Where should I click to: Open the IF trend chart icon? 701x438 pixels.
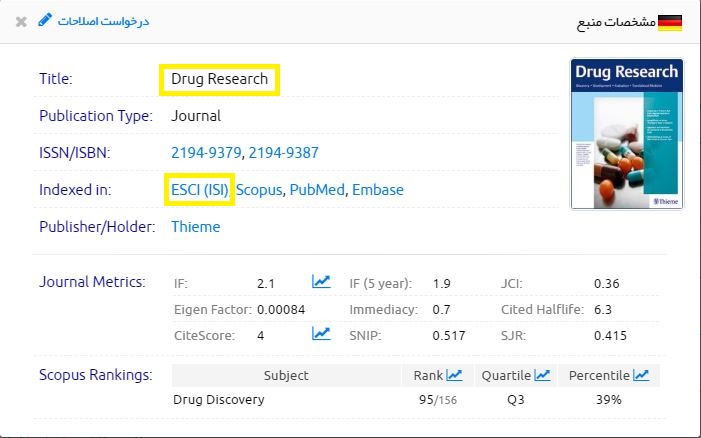click(321, 283)
